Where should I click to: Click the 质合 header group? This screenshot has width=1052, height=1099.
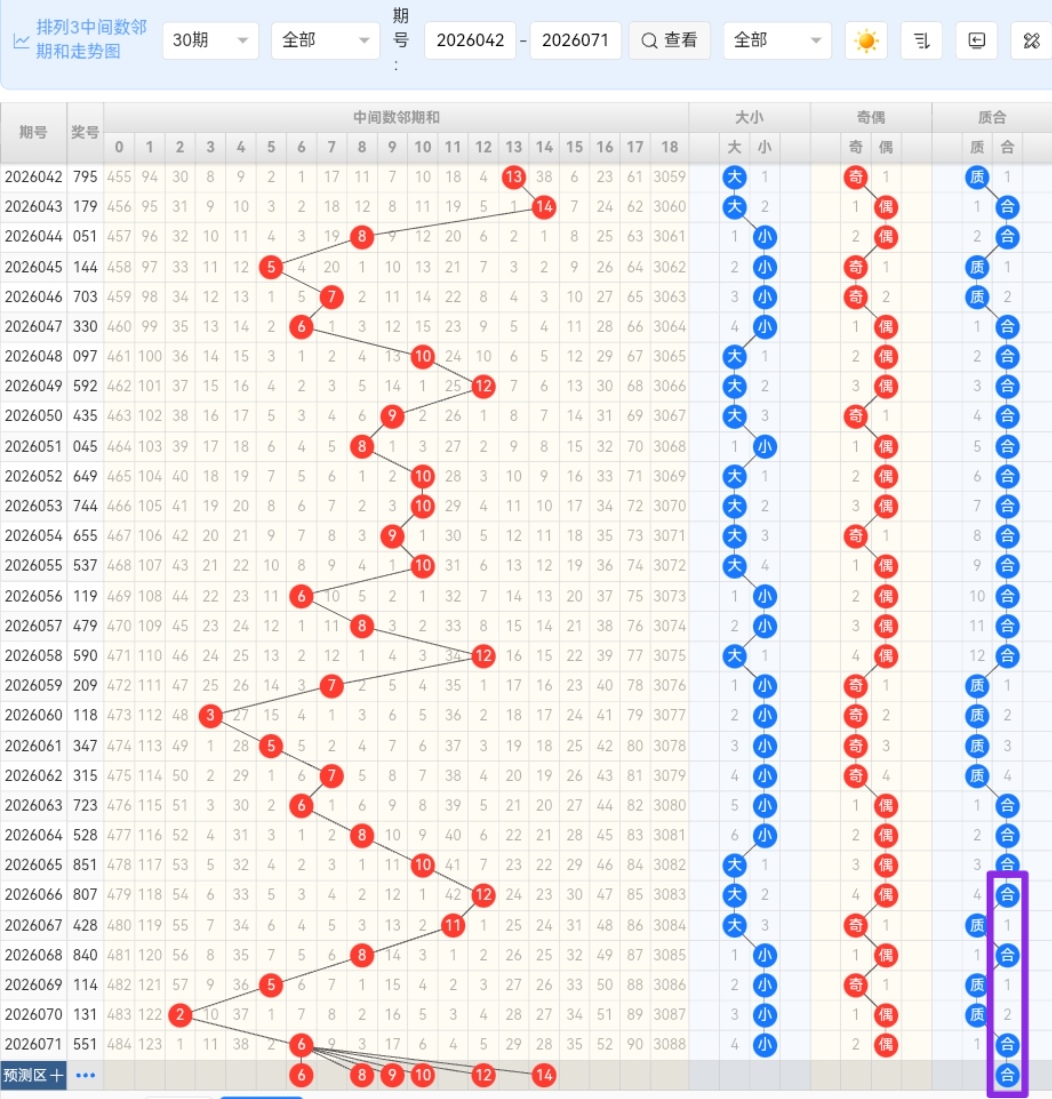[x=992, y=117]
